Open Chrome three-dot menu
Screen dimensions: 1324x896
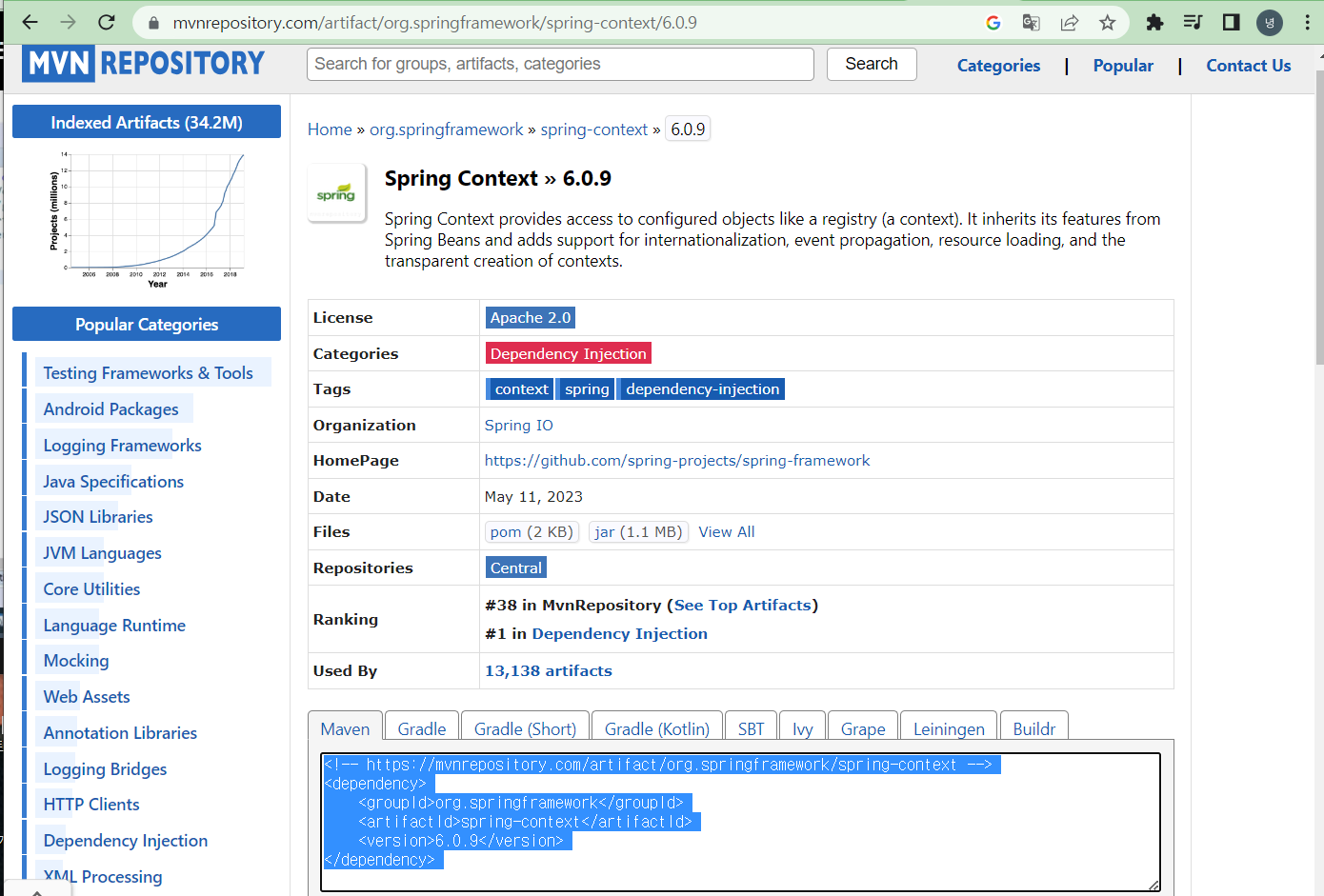click(x=1307, y=22)
